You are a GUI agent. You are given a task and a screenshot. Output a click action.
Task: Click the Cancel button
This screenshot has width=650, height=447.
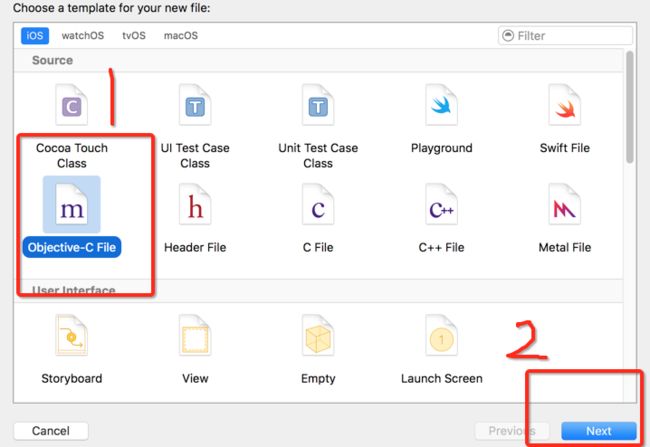51,431
